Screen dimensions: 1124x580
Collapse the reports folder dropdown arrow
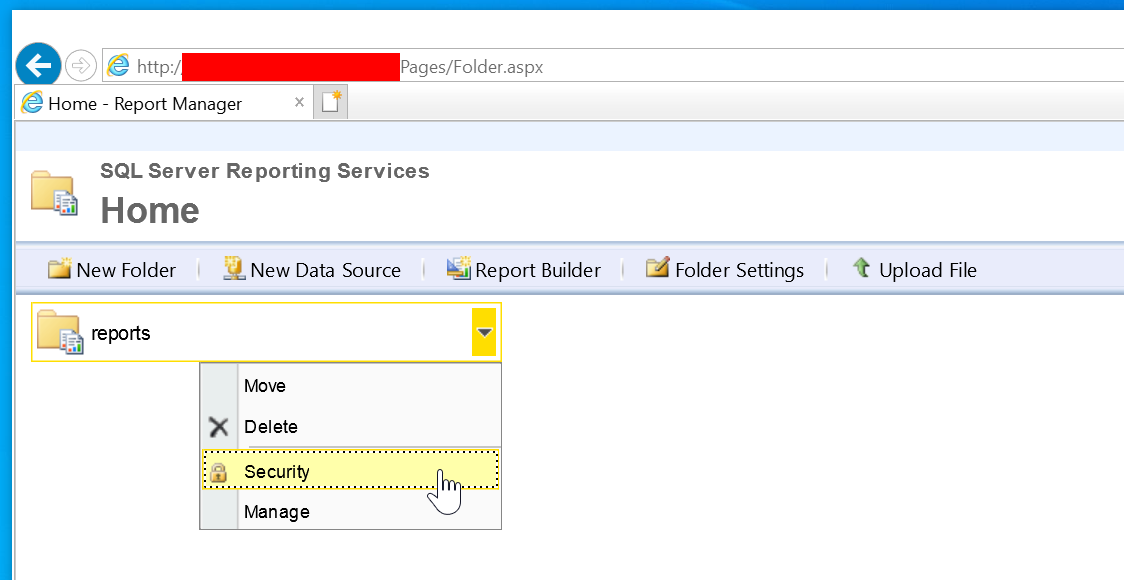(x=484, y=332)
